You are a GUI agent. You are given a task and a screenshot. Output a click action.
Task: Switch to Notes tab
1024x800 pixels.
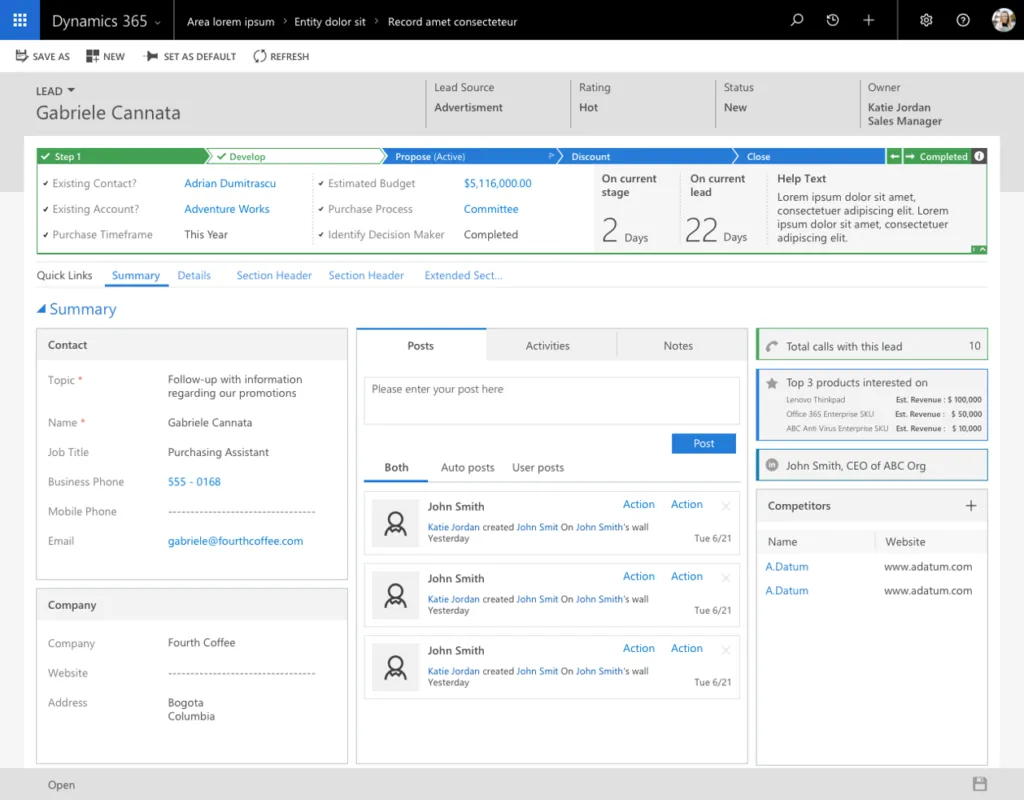[678, 345]
